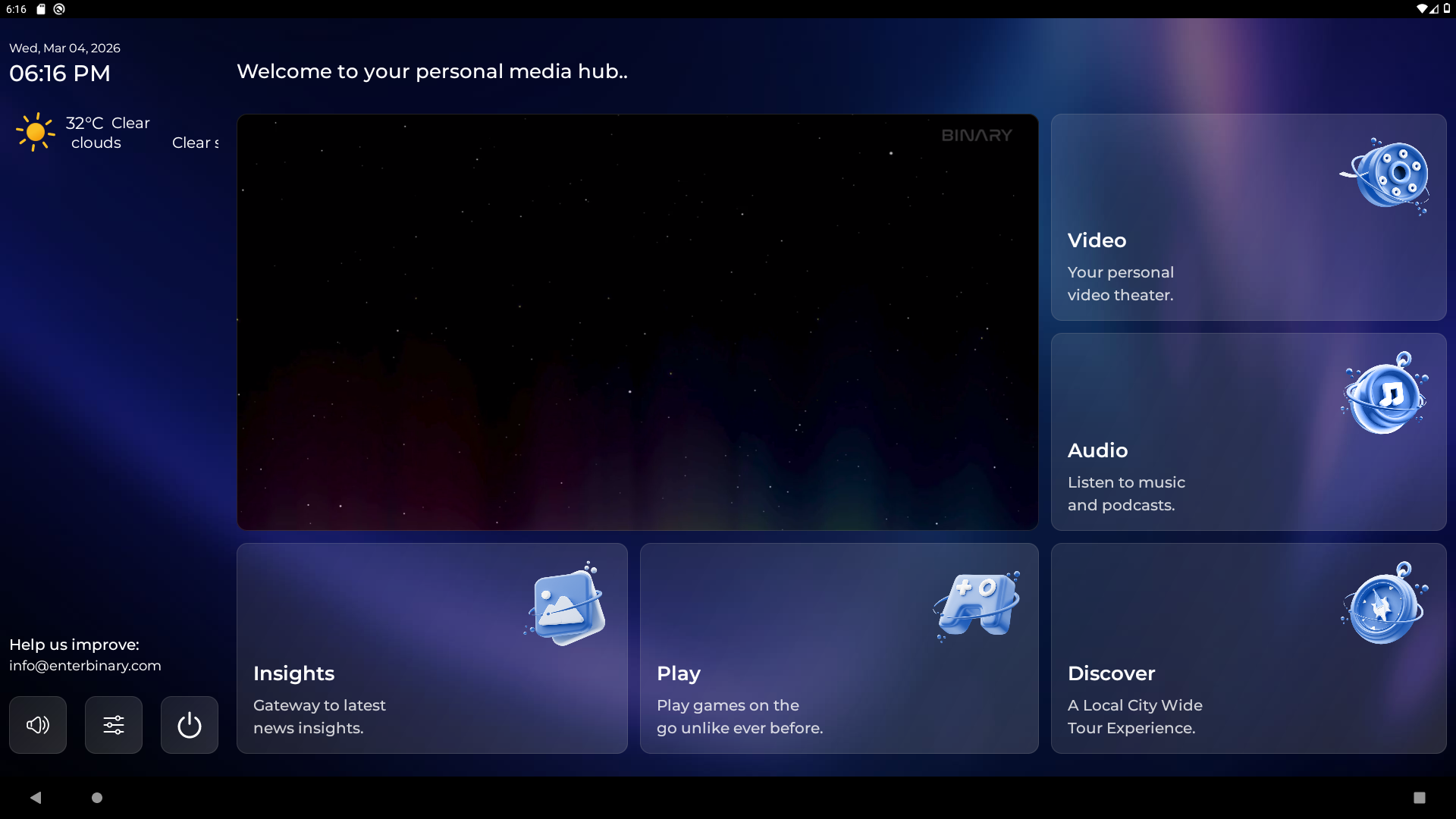
Task: Tap the 'Help us improve:' label
Action: click(x=74, y=645)
